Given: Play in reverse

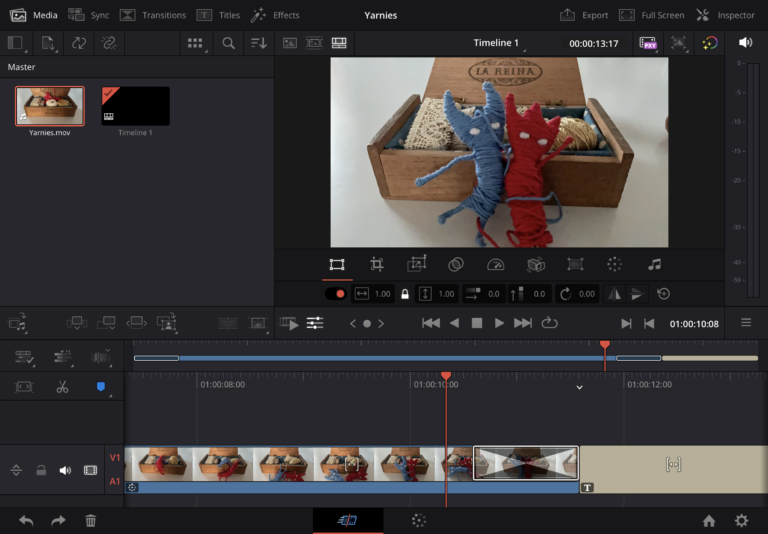Looking at the screenshot, I should coord(455,323).
